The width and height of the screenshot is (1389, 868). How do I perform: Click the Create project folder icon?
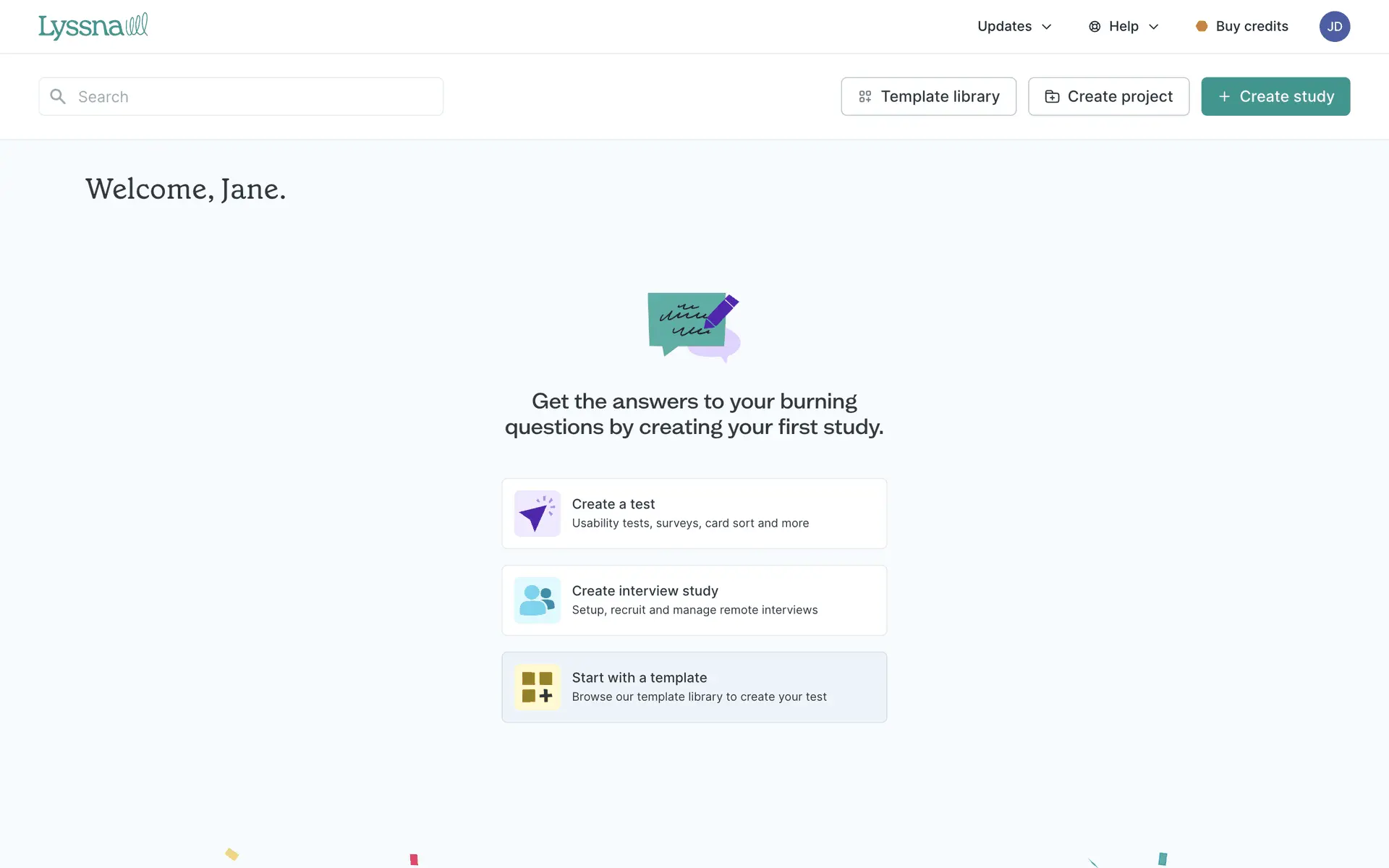tap(1052, 96)
